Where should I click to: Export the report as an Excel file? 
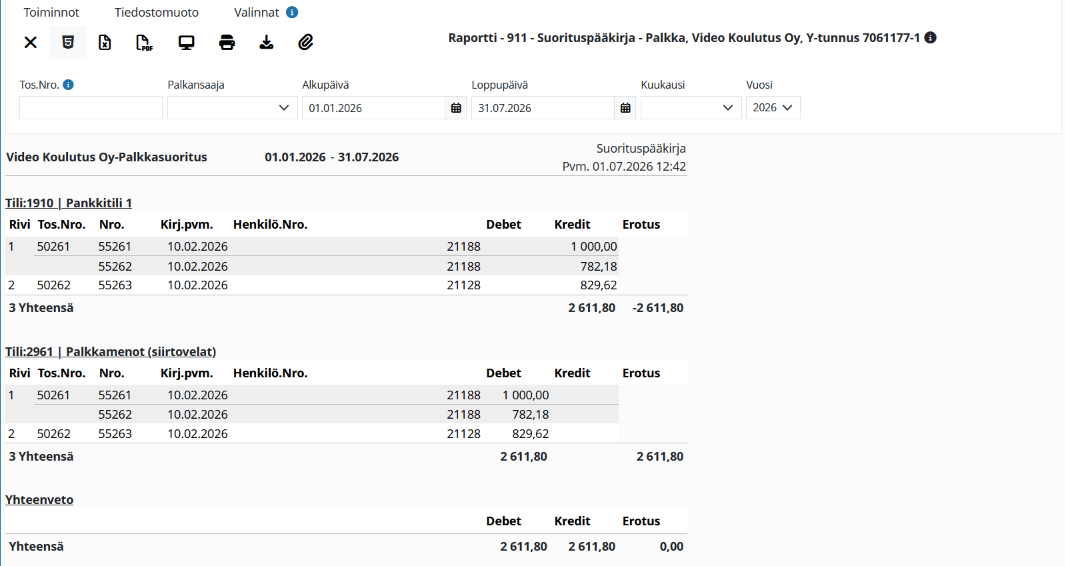105,42
